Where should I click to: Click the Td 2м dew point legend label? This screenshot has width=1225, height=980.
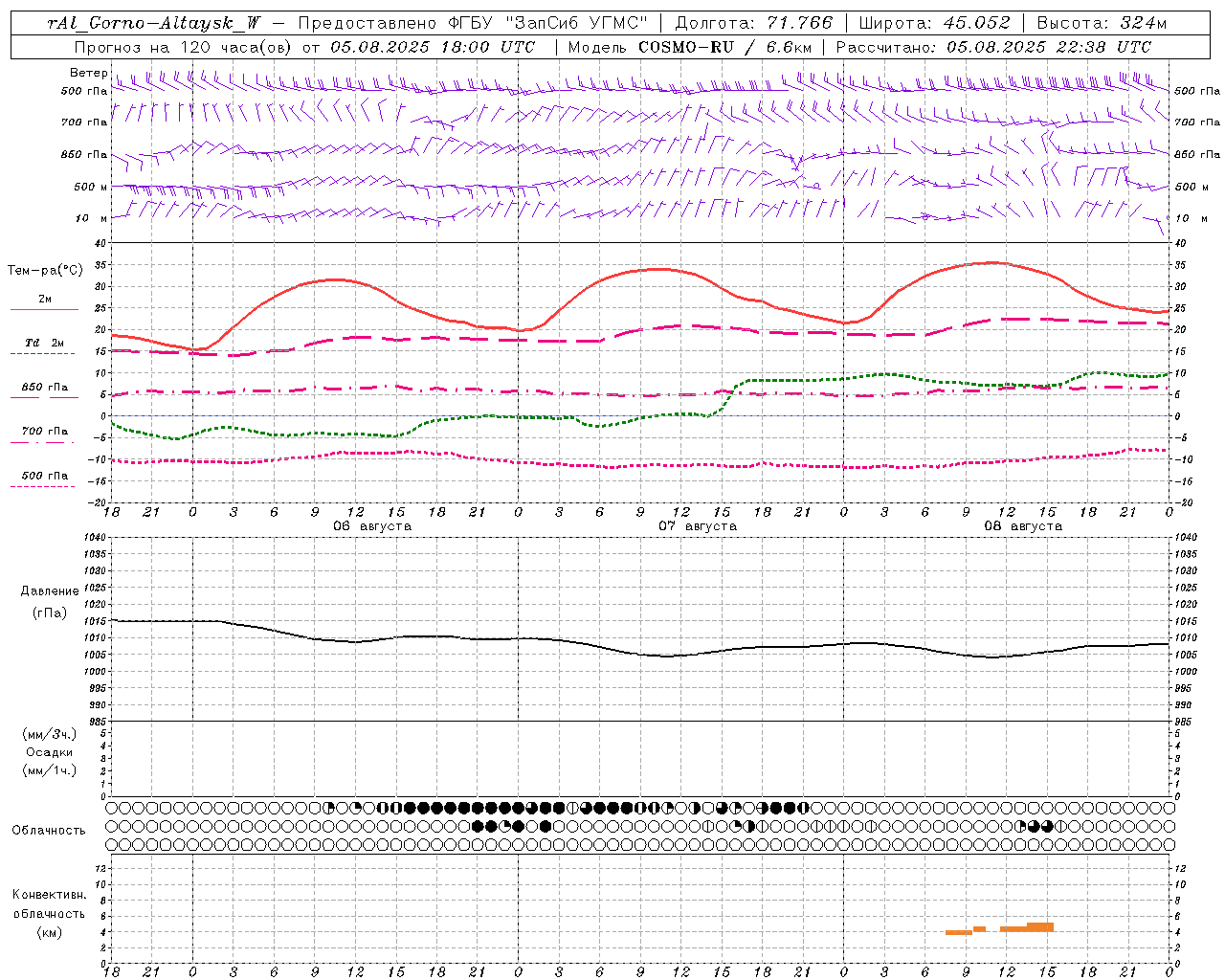45,343
